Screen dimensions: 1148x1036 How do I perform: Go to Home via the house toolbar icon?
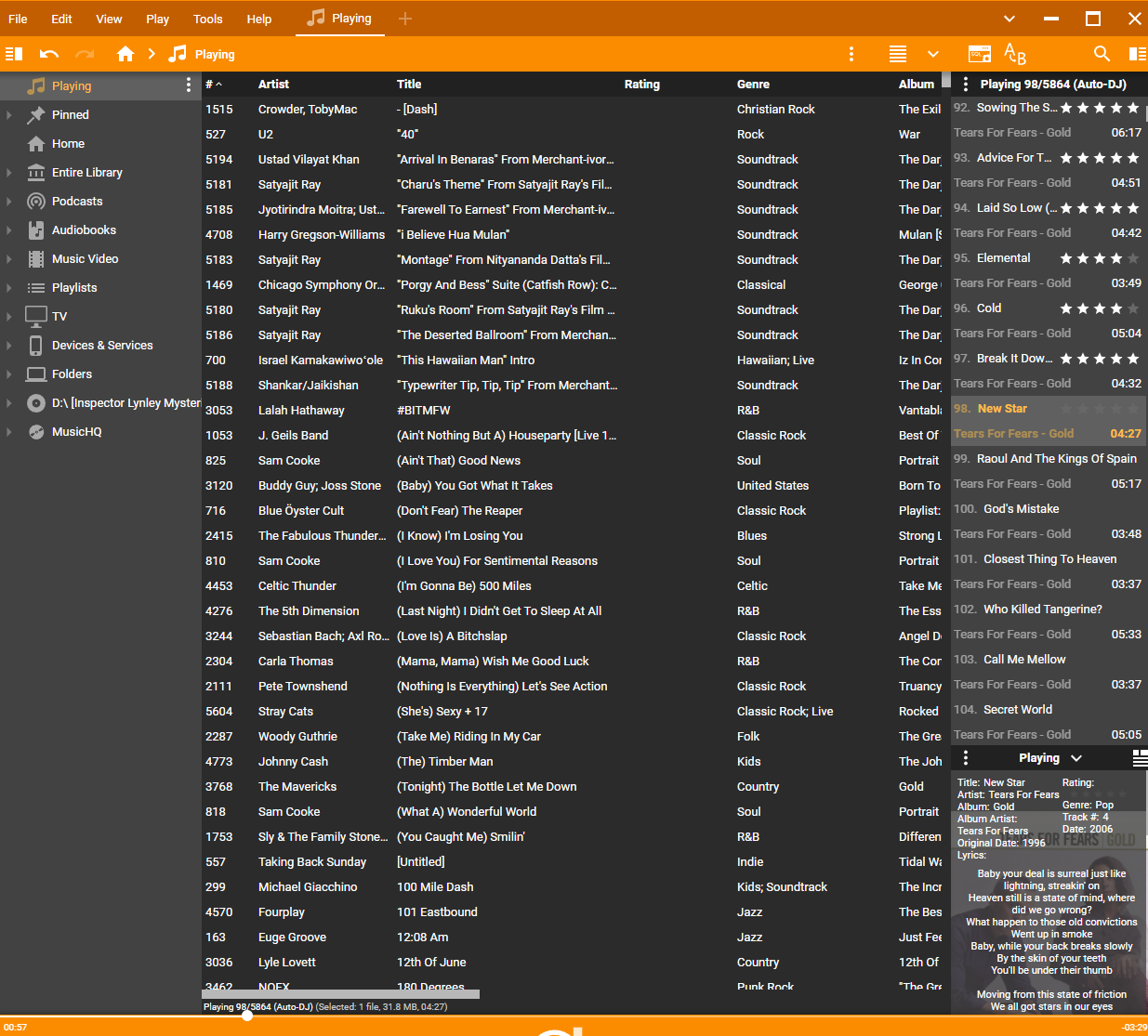[125, 54]
